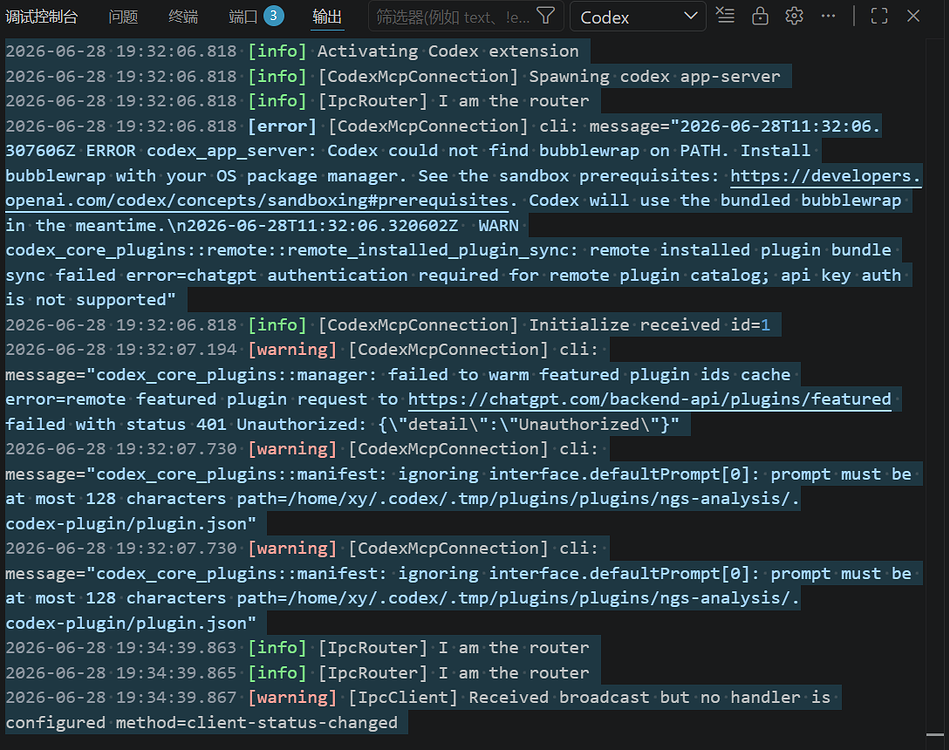Click the [error] tag in the log
The width and height of the screenshot is (949, 750).
coord(282,126)
